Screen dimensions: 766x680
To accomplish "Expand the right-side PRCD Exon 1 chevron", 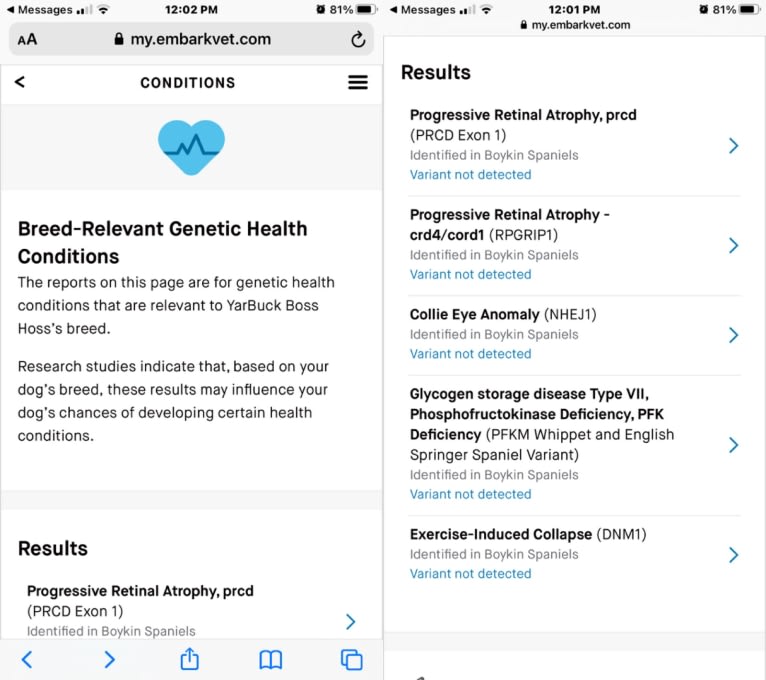I will click(733, 145).
